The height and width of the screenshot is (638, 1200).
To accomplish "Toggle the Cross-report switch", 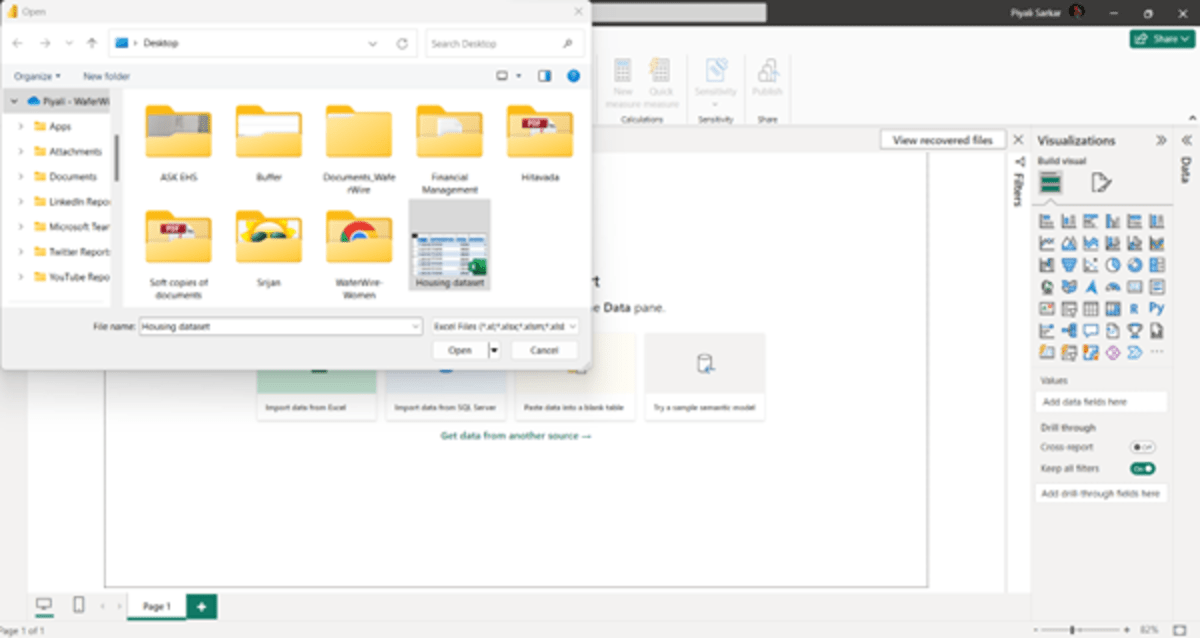I will 1142,447.
